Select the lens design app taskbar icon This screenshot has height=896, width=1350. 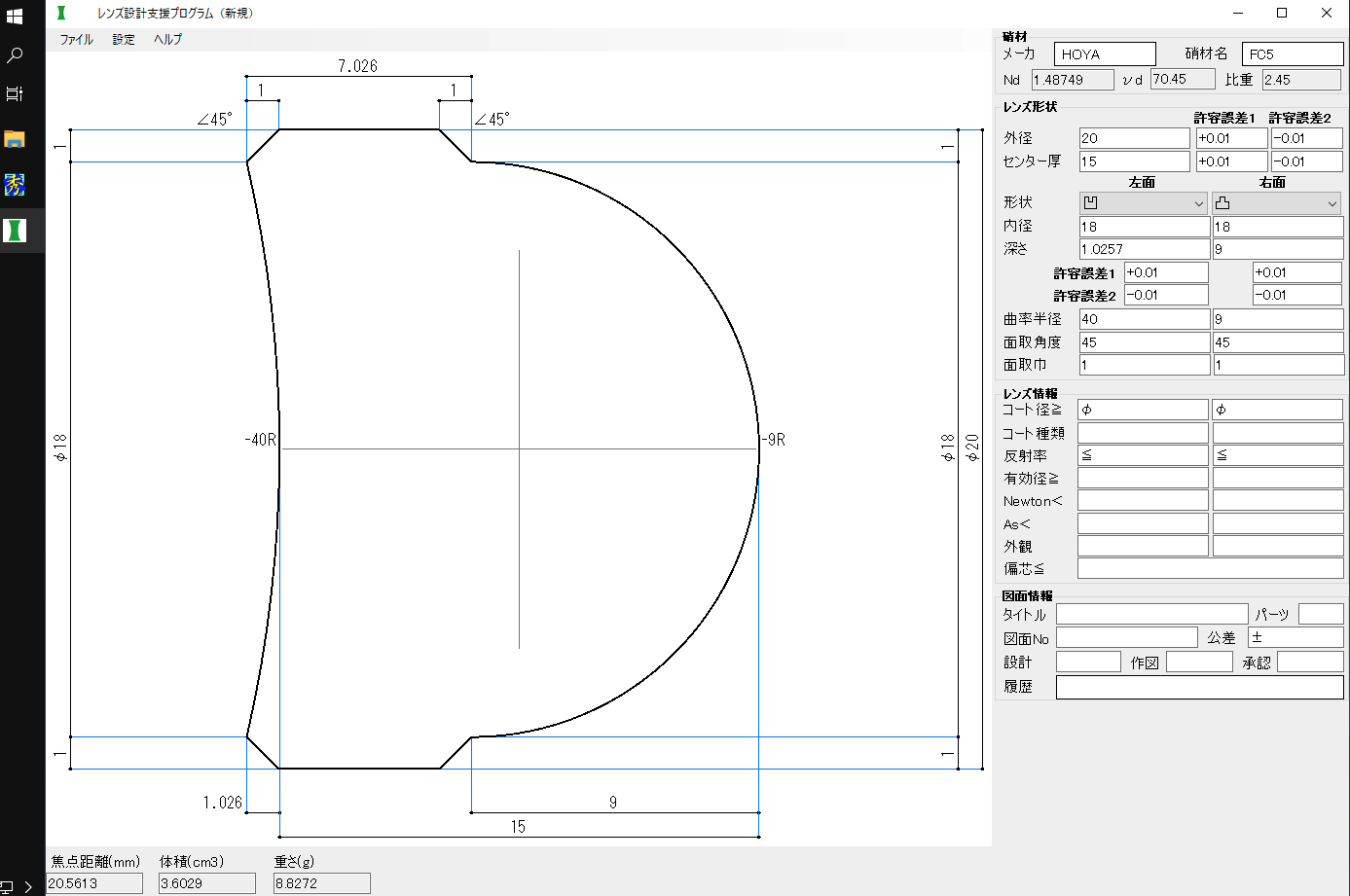[x=15, y=231]
